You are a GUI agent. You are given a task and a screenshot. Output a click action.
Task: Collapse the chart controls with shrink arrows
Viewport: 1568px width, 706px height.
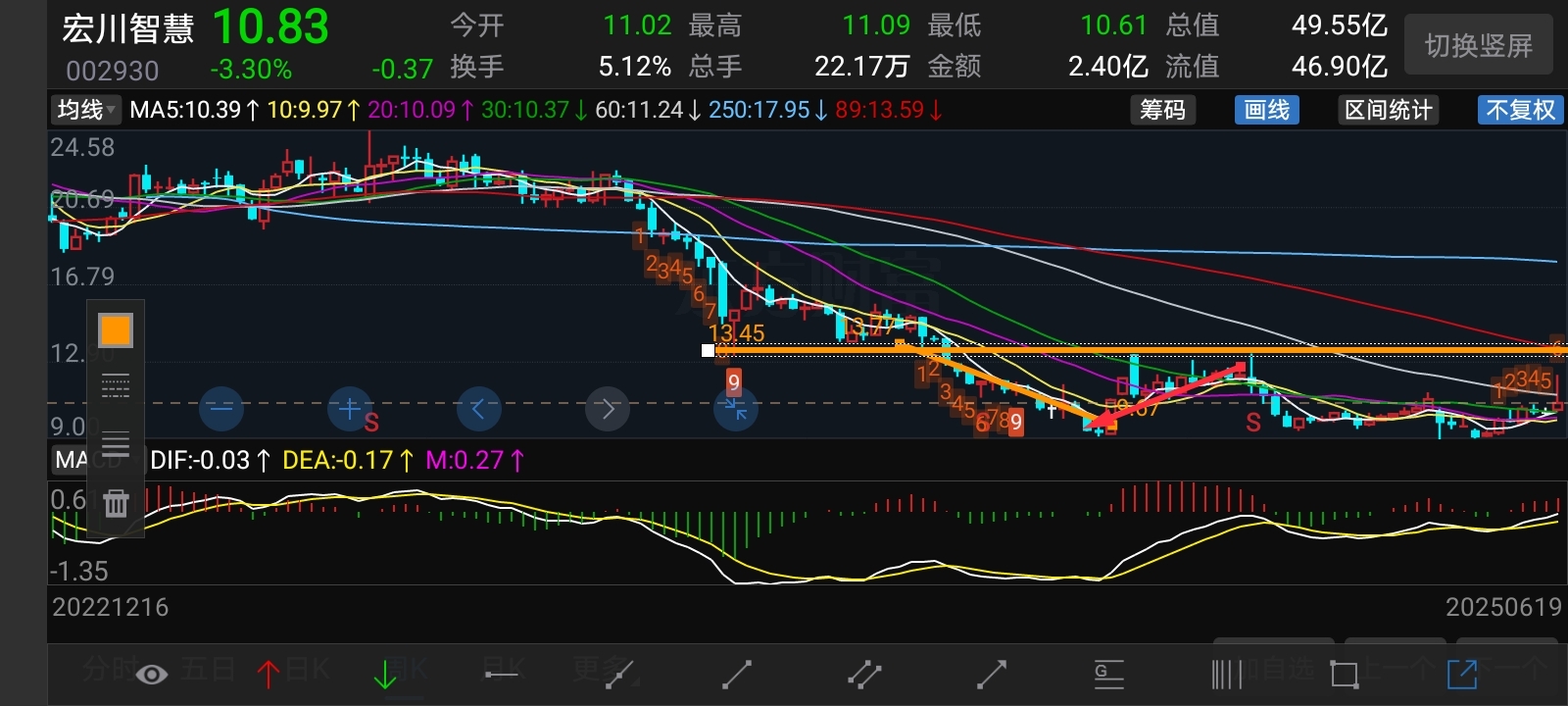coord(736,408)
